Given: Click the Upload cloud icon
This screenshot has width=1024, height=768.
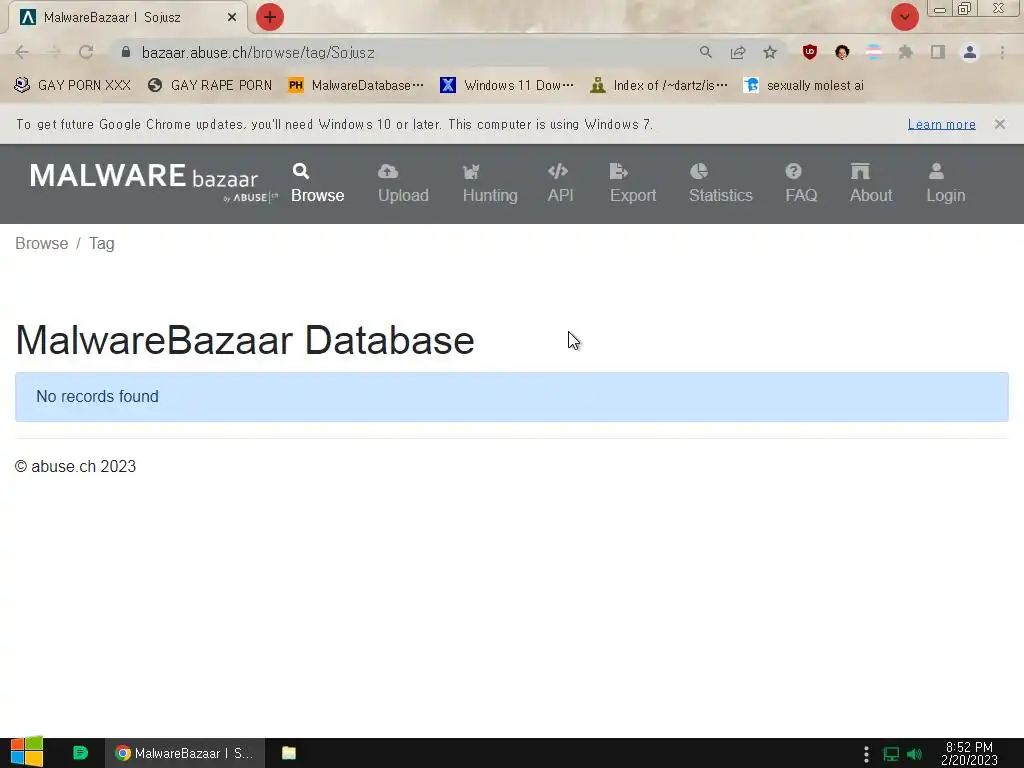Looking at the screenshot, I should (x=388, y=171).
